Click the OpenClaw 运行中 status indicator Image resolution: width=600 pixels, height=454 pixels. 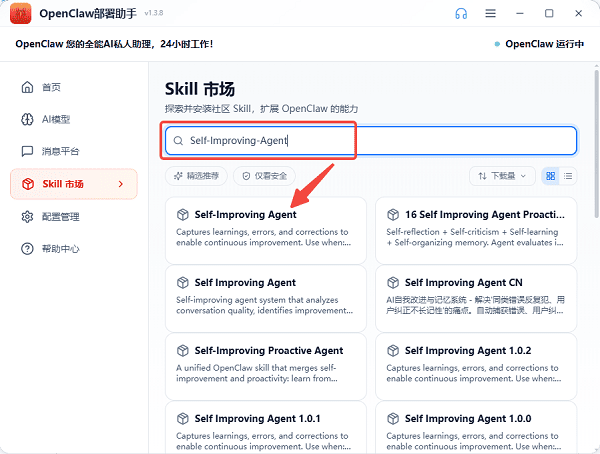pos(539,44)
